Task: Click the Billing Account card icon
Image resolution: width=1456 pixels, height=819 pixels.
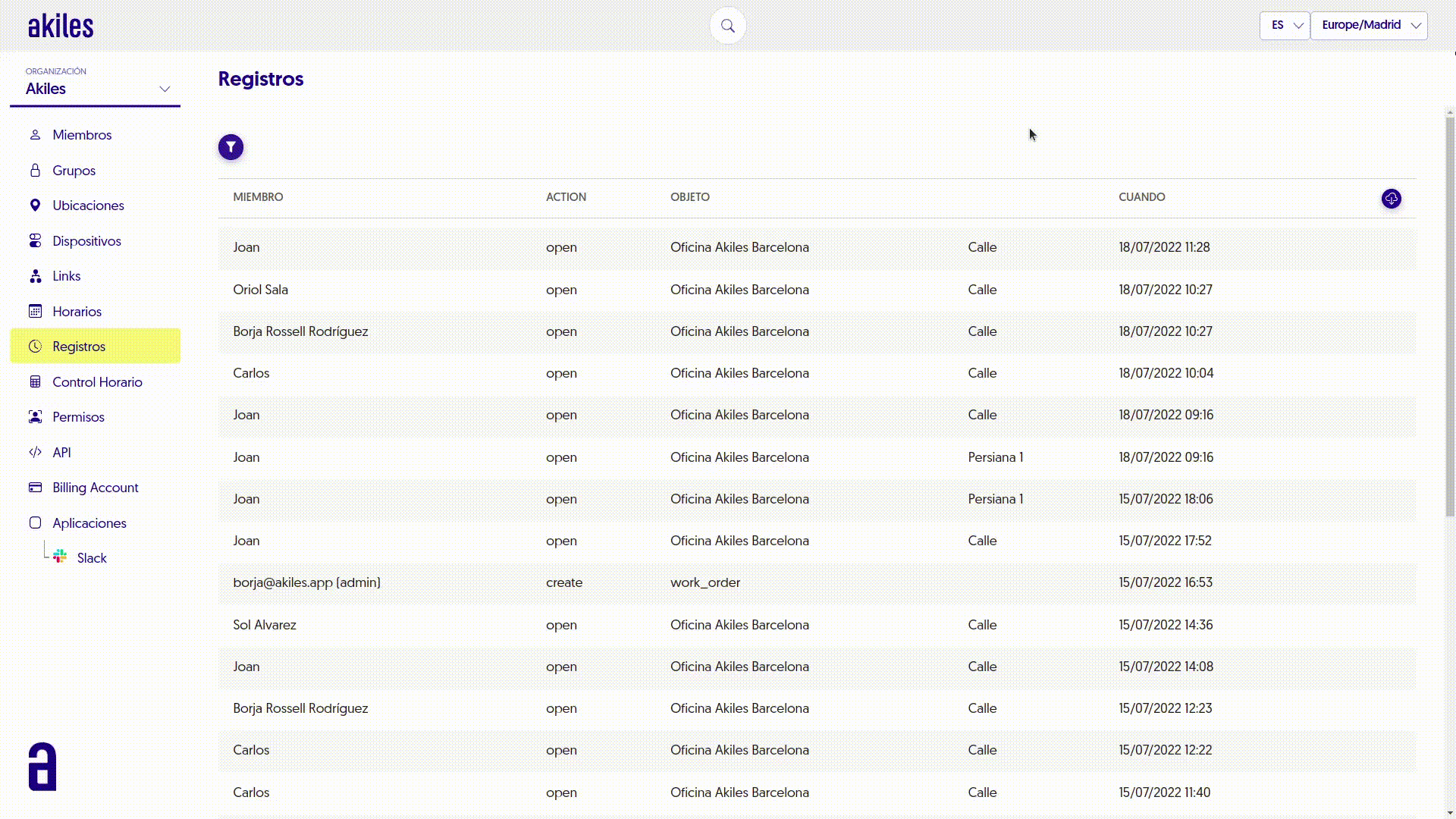Action: click(x=35, y=488)
